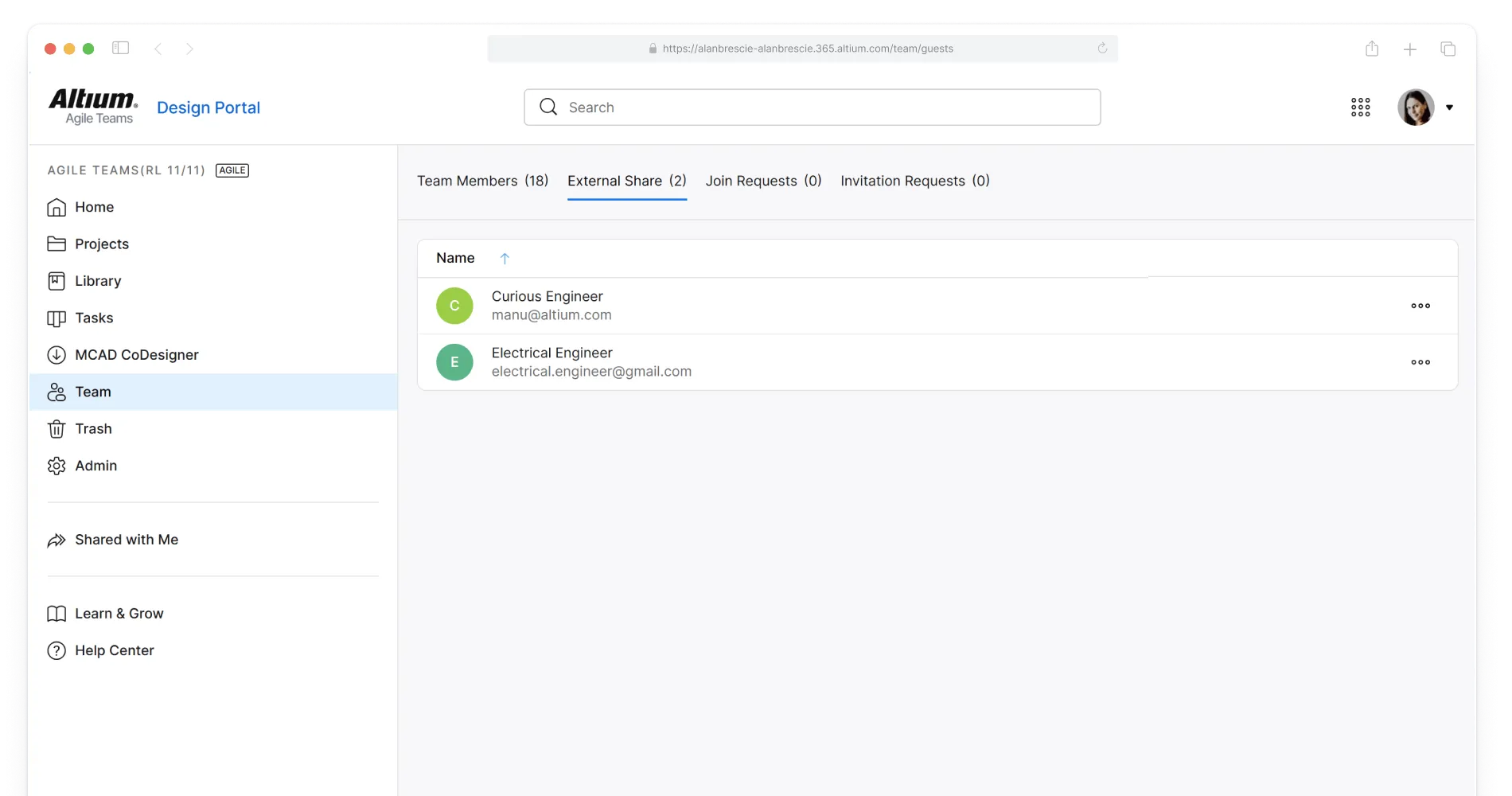
Task: Click the Altium Agile Teams logo
Action: click(x=93, y=107)
